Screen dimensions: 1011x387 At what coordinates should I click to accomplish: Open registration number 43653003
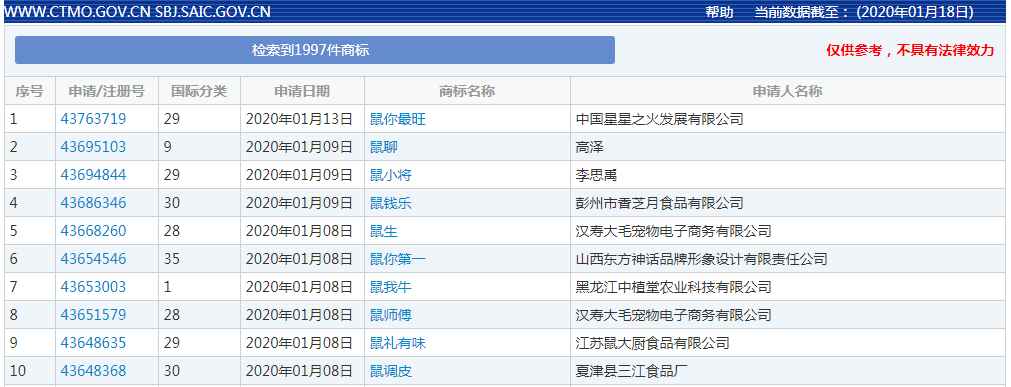pyautogui.click(x=93, y=287)
